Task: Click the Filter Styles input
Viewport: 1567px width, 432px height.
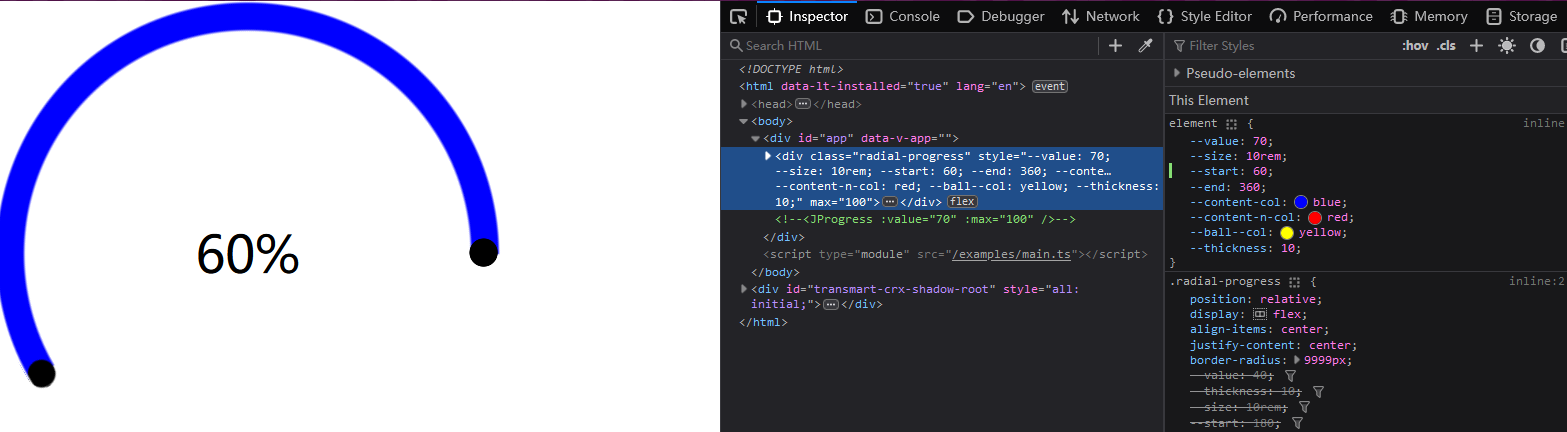Action: 1280,45
